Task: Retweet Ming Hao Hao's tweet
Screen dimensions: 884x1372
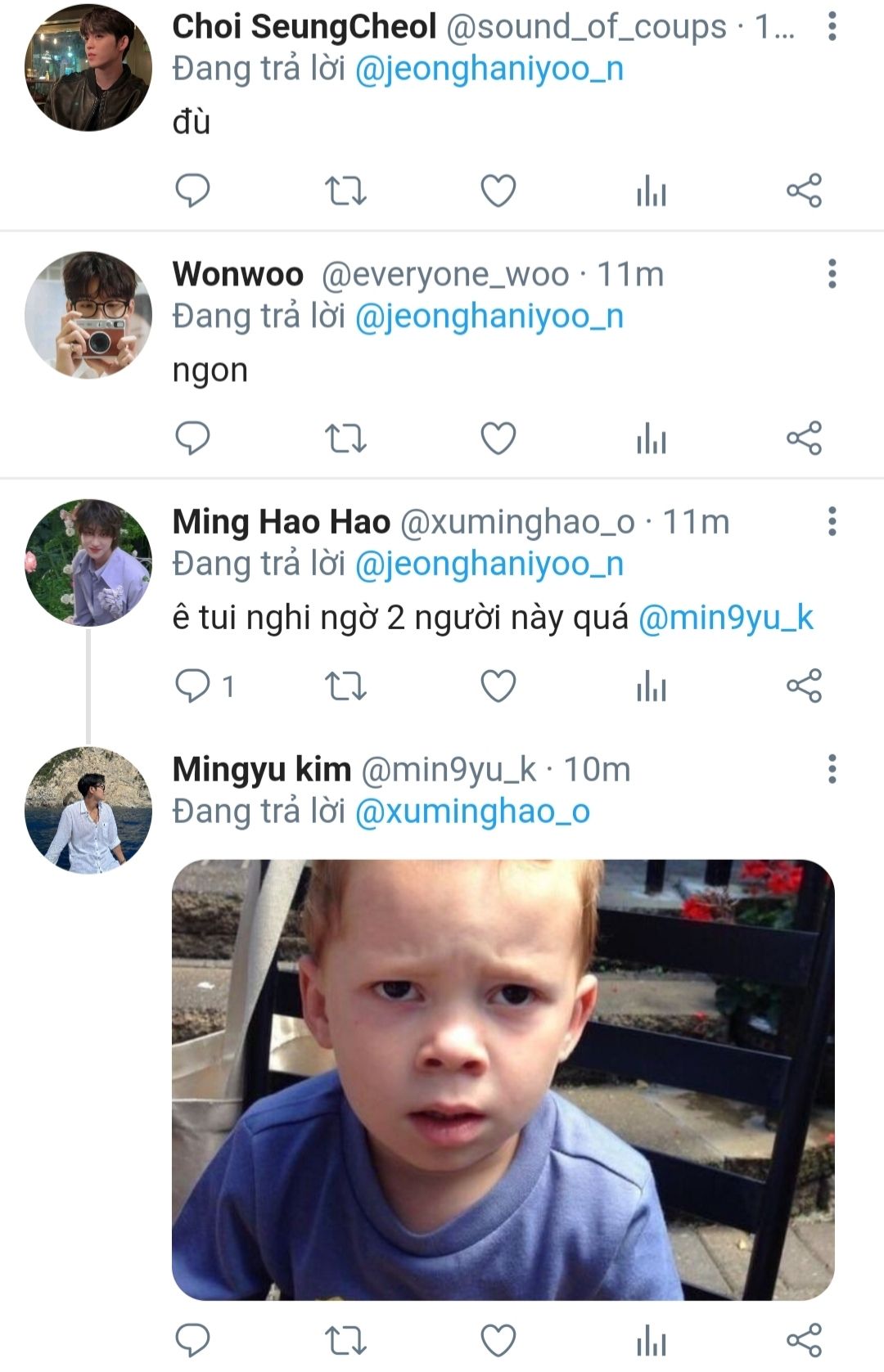Action: point(345,686)
